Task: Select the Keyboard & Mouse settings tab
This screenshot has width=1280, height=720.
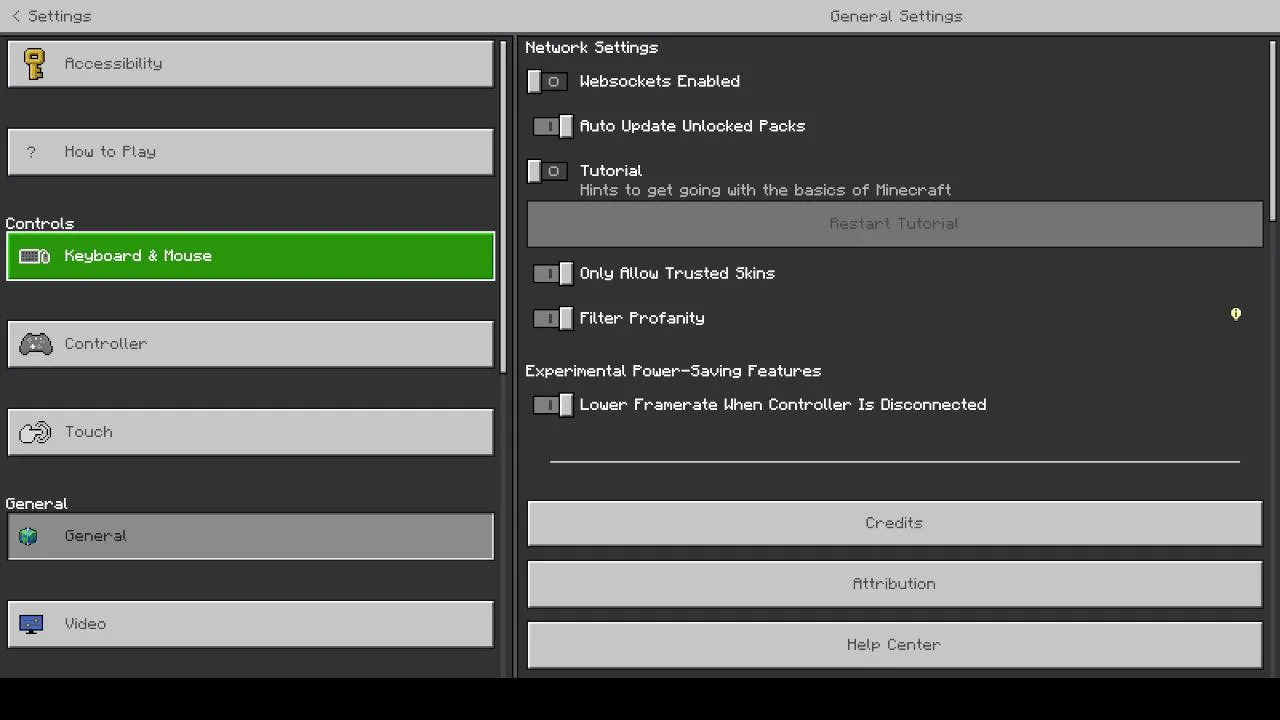Action: [250, 256]
